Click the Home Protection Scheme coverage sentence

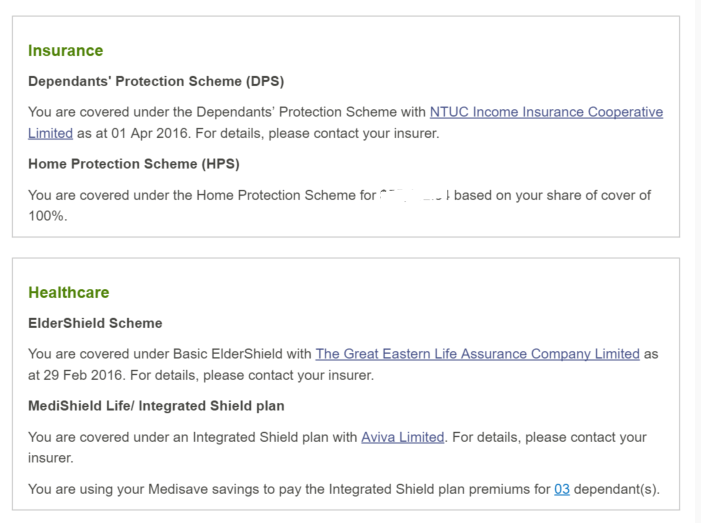(200, 196)
